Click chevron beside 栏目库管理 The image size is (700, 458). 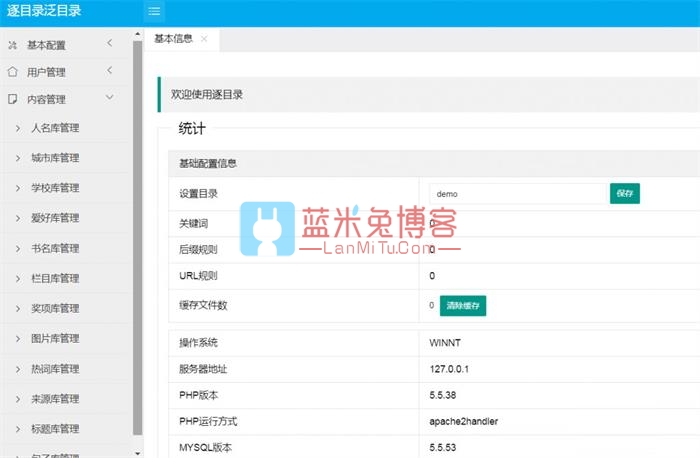tap(18, 279)
